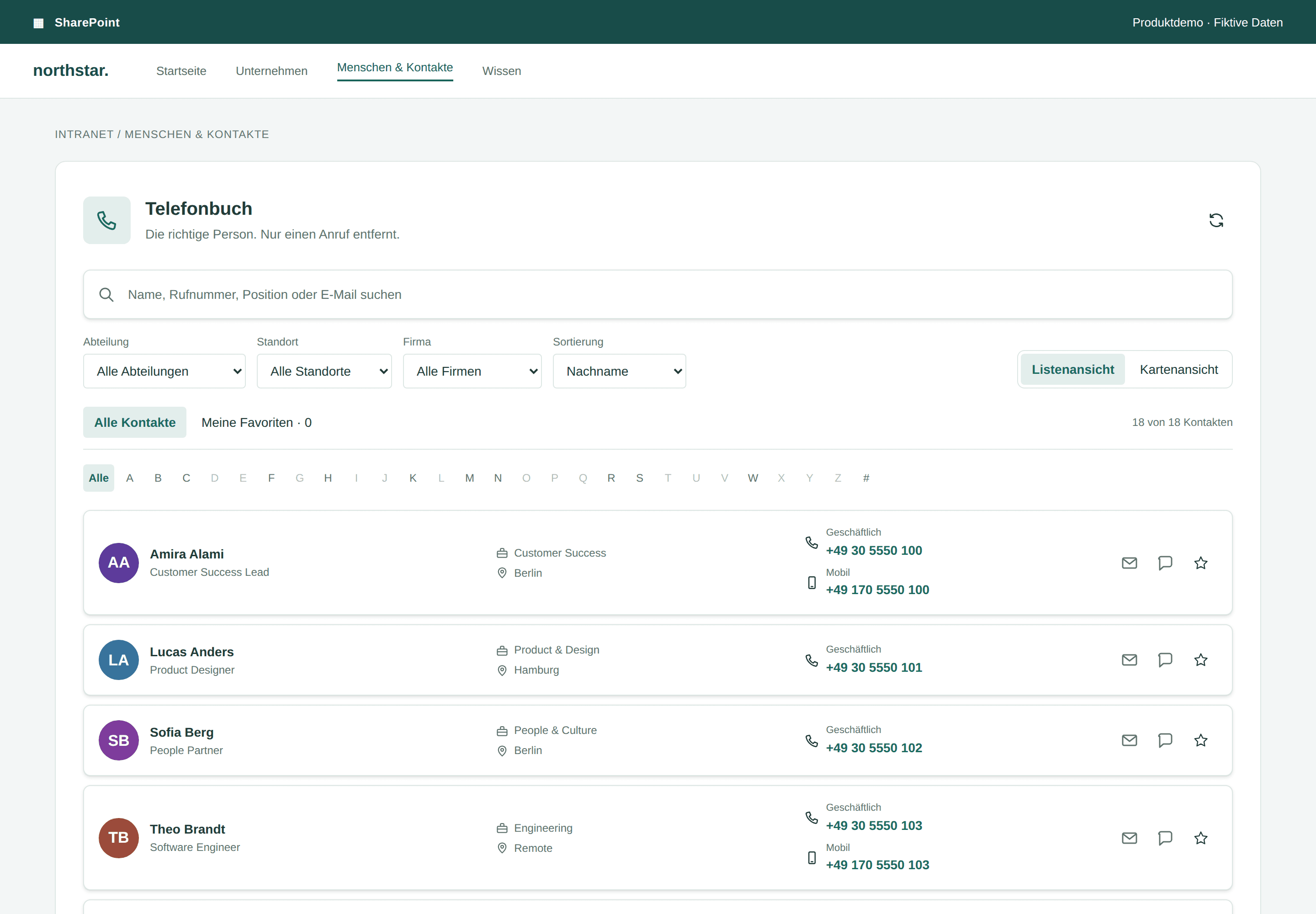Star Lucas Anders as favorite
The width and height of the screenshot is (1316, 914).
pyautogui.click(x=1201, y=660)
